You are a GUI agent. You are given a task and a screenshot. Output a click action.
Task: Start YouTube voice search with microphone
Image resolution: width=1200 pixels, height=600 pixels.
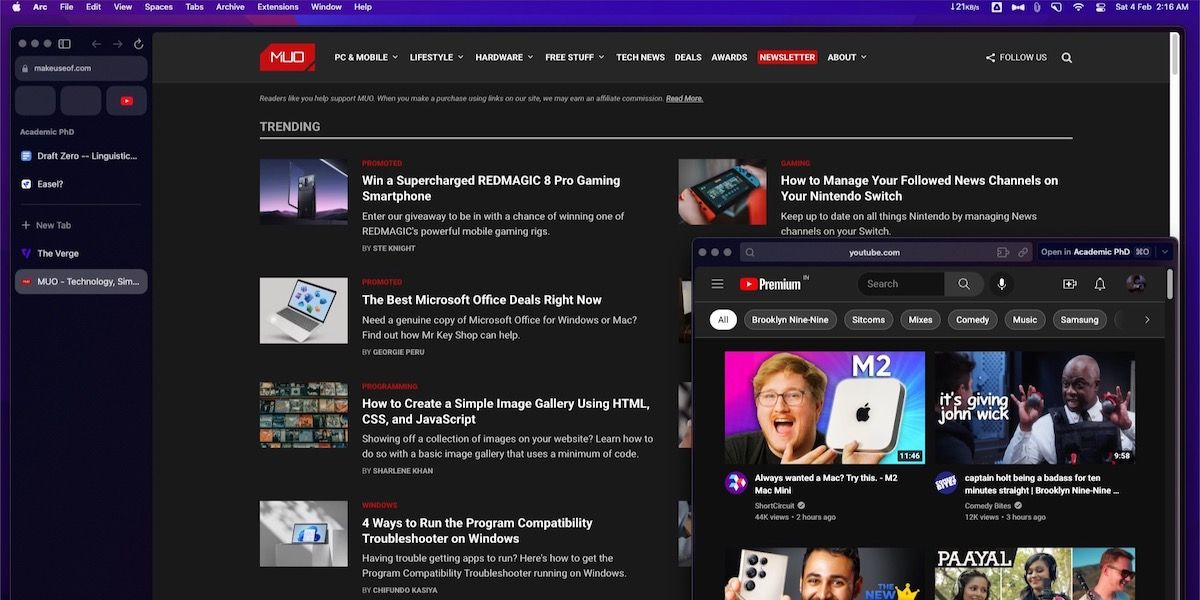click(1001, 284)
